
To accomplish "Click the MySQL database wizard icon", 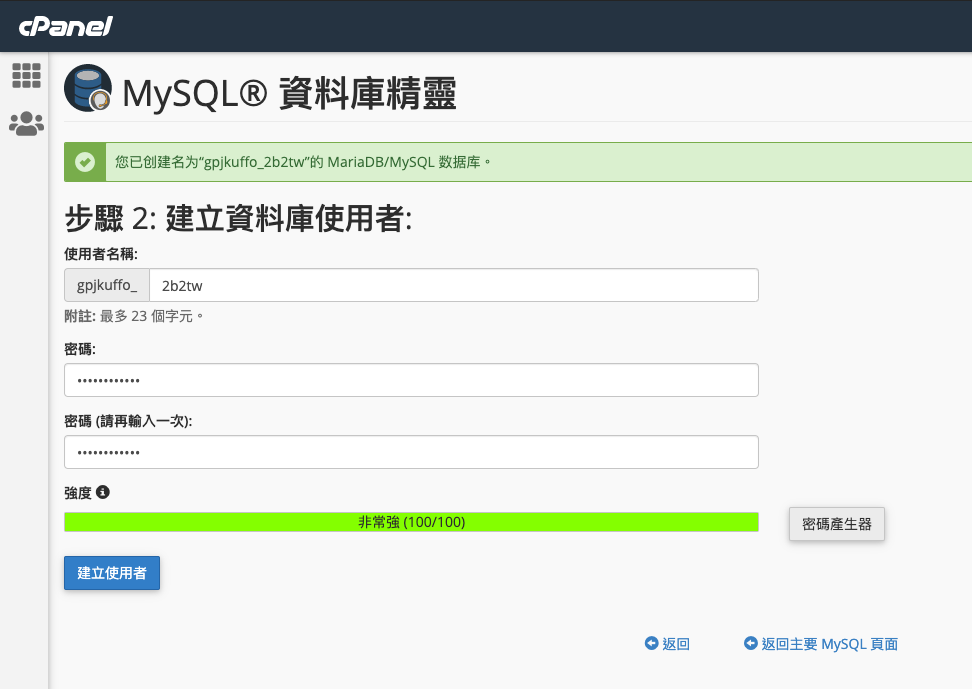I will click(x=88, y=88).
